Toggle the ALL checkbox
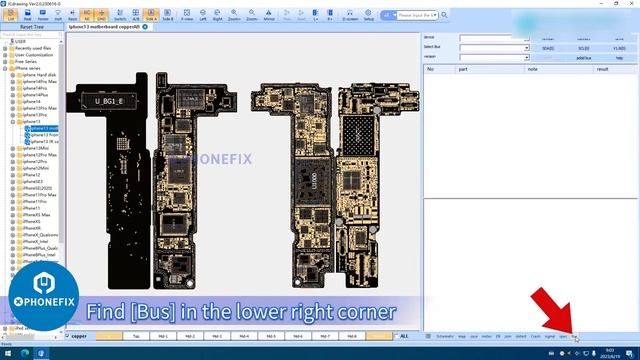Viewport: 640px width, 360px height. click(396, 336)
